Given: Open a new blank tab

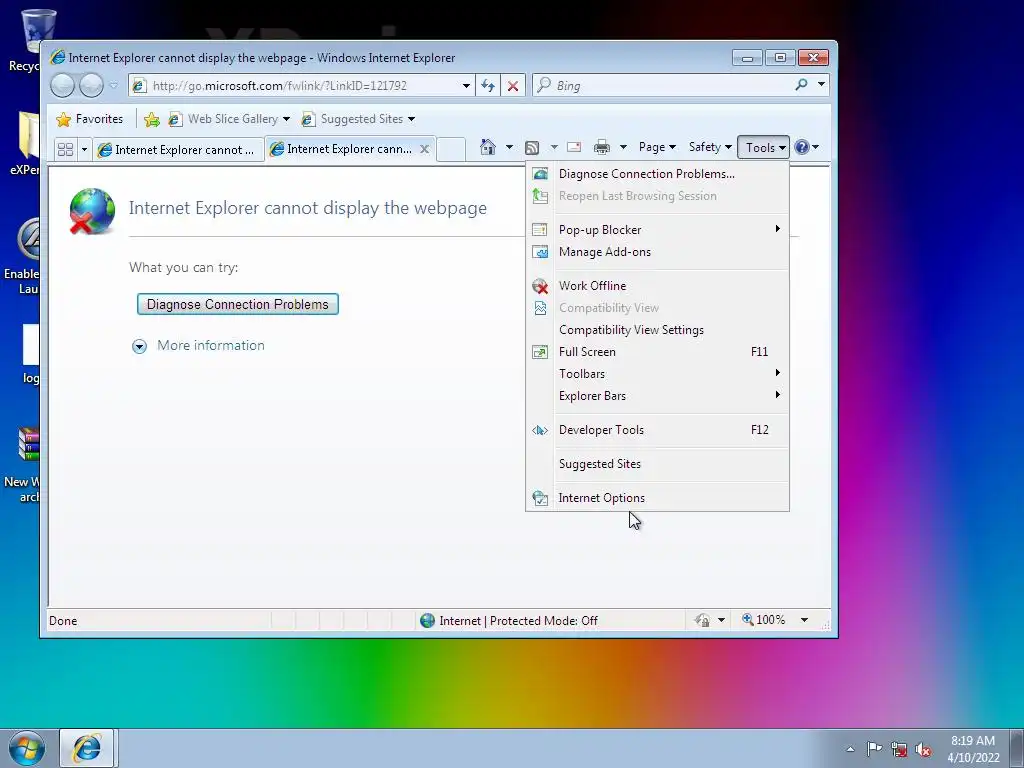Looking at the screenshot, I should click(451, 149).
